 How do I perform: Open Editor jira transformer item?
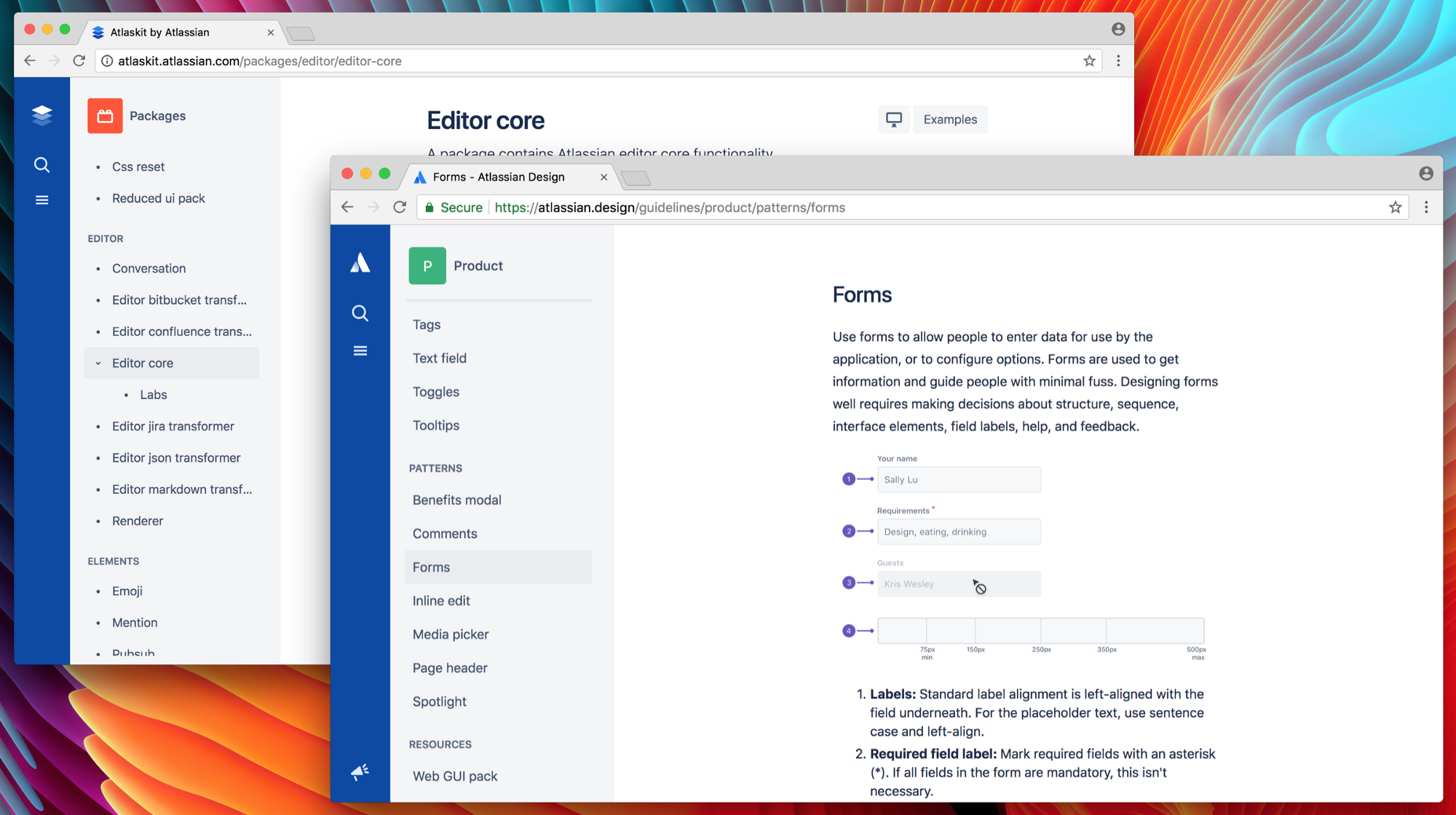(173, 426)
